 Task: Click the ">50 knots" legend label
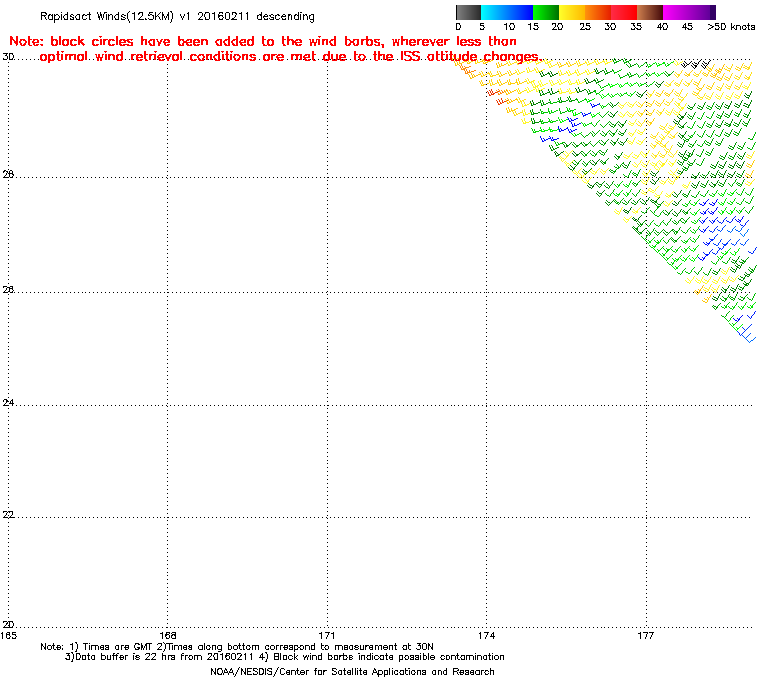click(x=731, y=27)
